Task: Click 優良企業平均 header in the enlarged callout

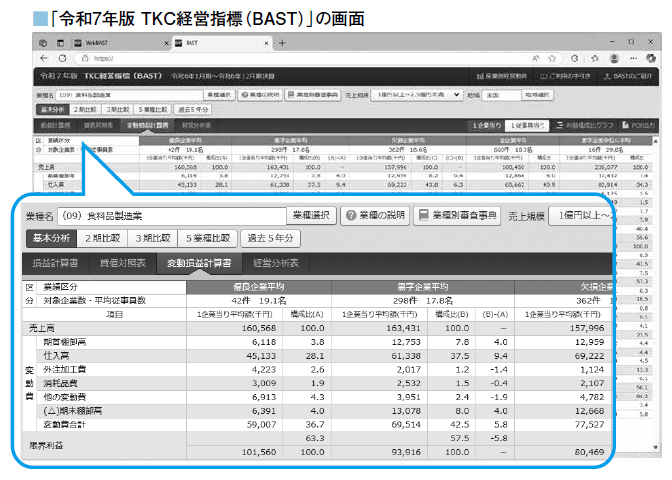Action: [258, 287]
